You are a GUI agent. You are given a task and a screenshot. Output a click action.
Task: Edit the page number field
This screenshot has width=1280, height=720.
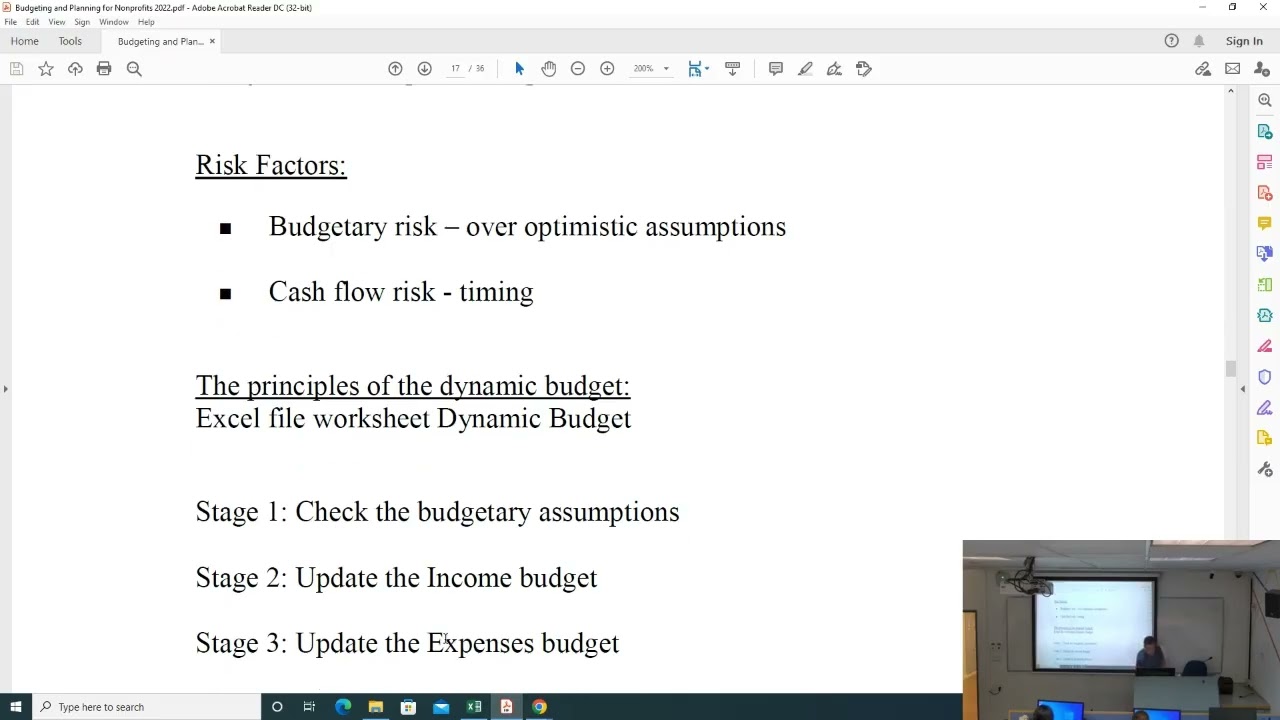click(x=455, y=69)
